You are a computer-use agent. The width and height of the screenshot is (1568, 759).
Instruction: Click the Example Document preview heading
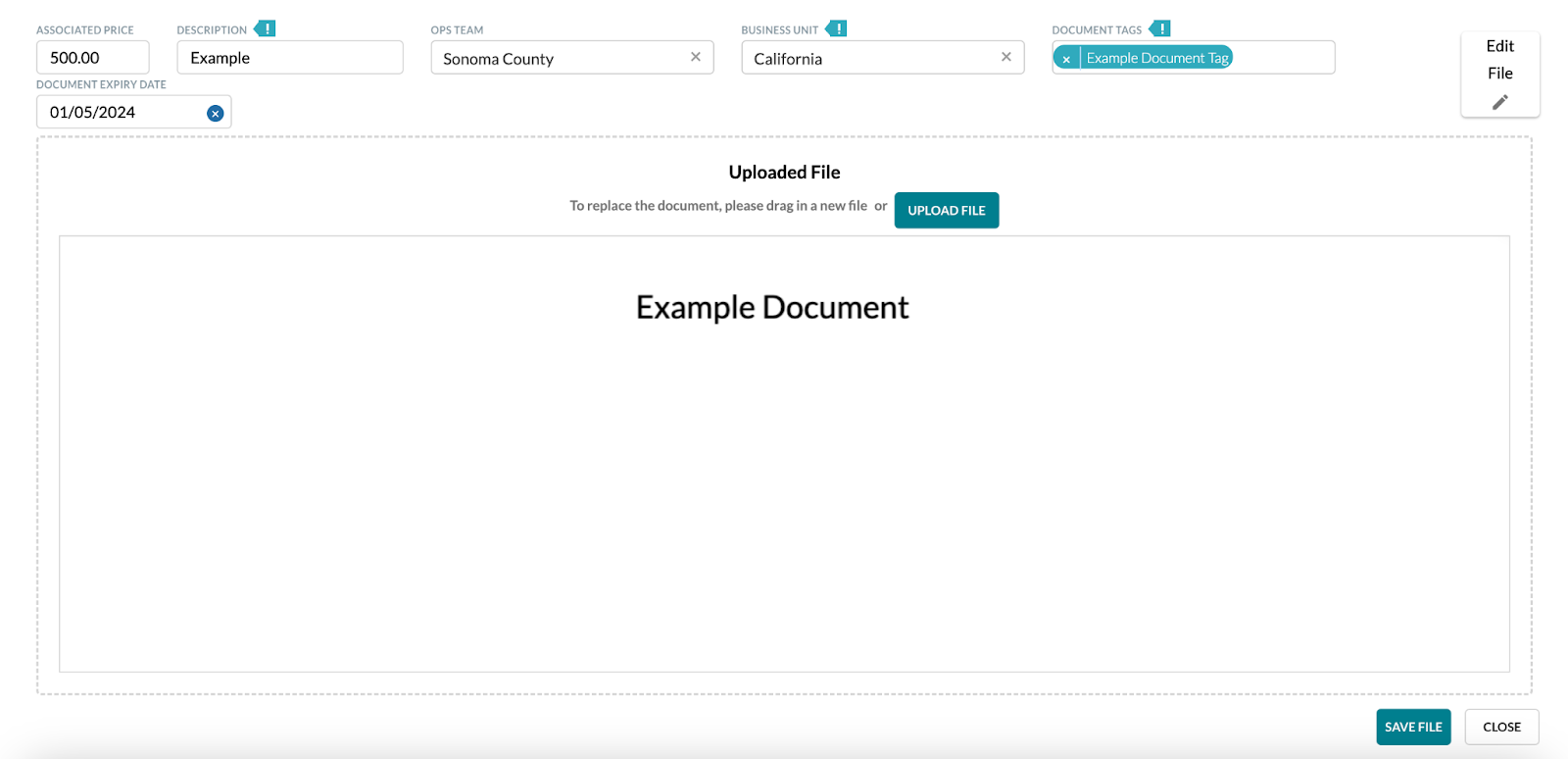[x=772, y=308]
